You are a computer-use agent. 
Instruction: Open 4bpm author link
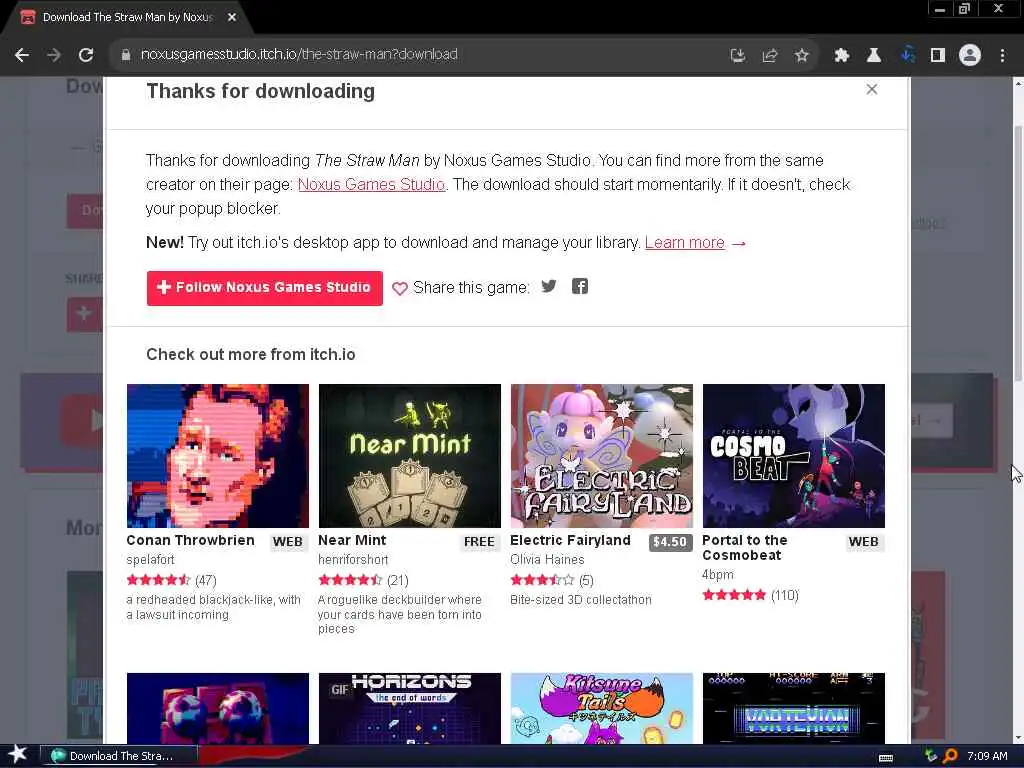(718, 575)
